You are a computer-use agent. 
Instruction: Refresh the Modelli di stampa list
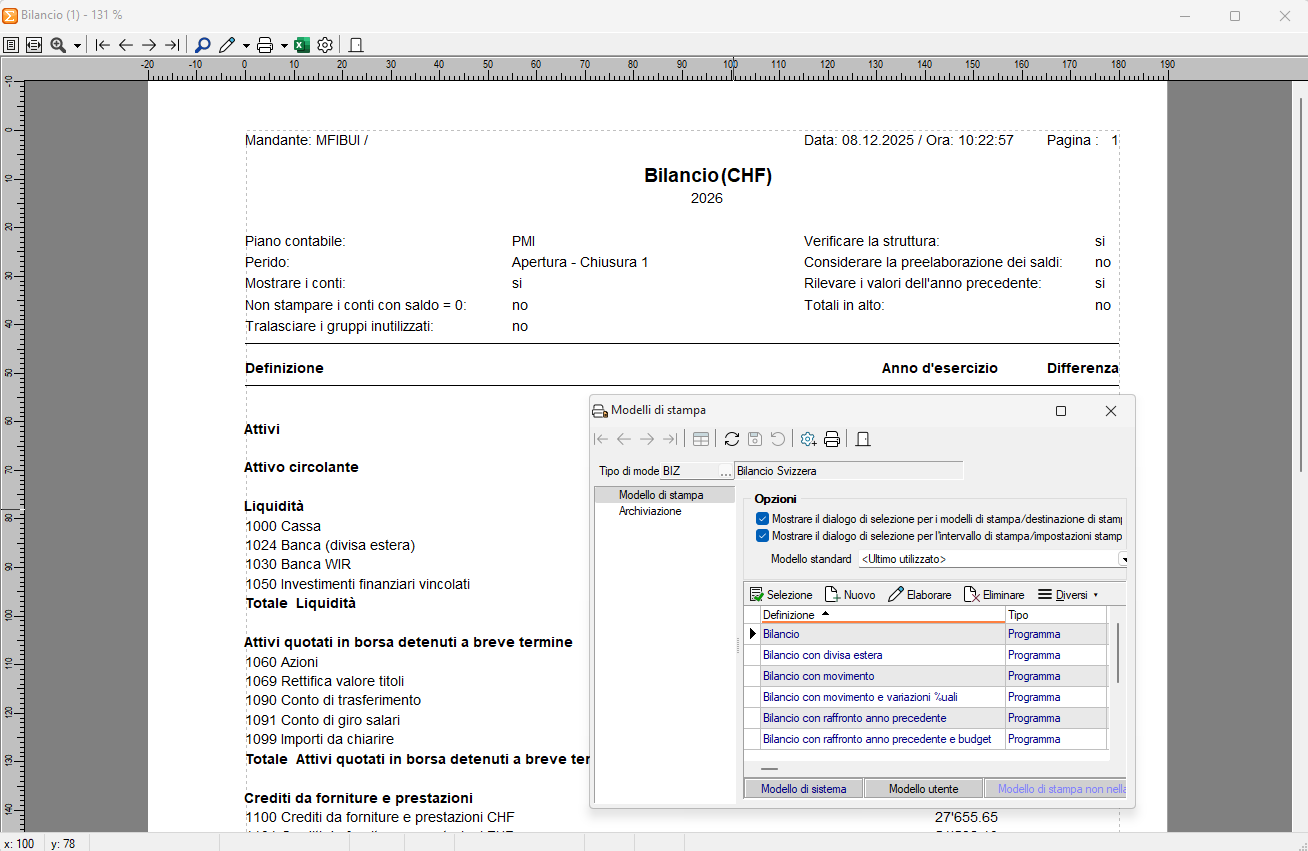tap(732, 439)
